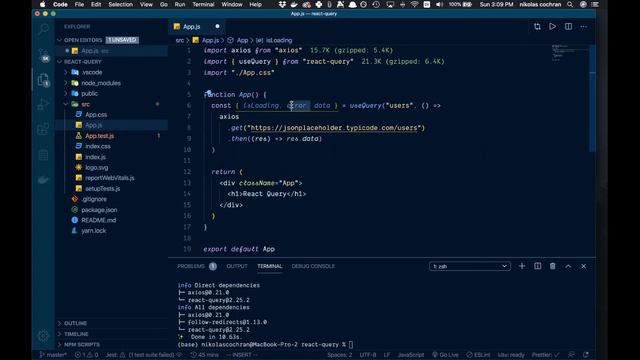Collapse the REACT-QUERY folder section

coord(82,62)
